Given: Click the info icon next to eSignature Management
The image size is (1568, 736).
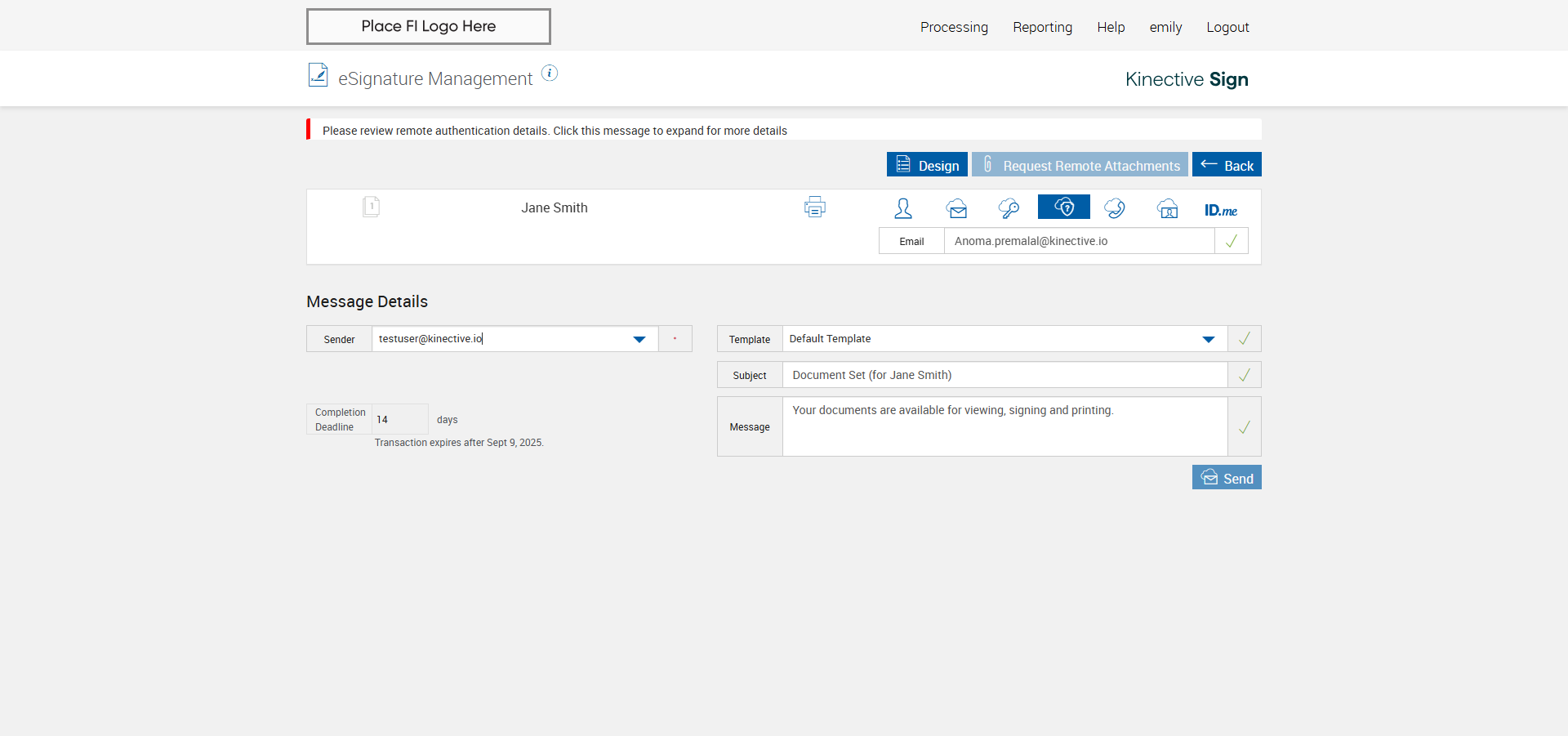Looking at the screenshot, I should tap(550, 74).
